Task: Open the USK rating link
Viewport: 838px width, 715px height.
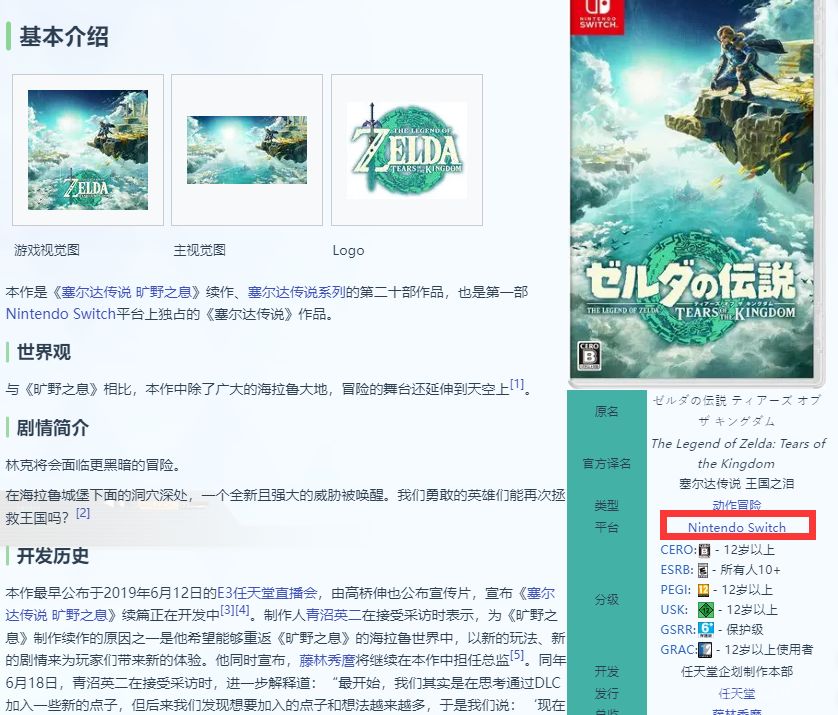Action: [x=674, y=610]
